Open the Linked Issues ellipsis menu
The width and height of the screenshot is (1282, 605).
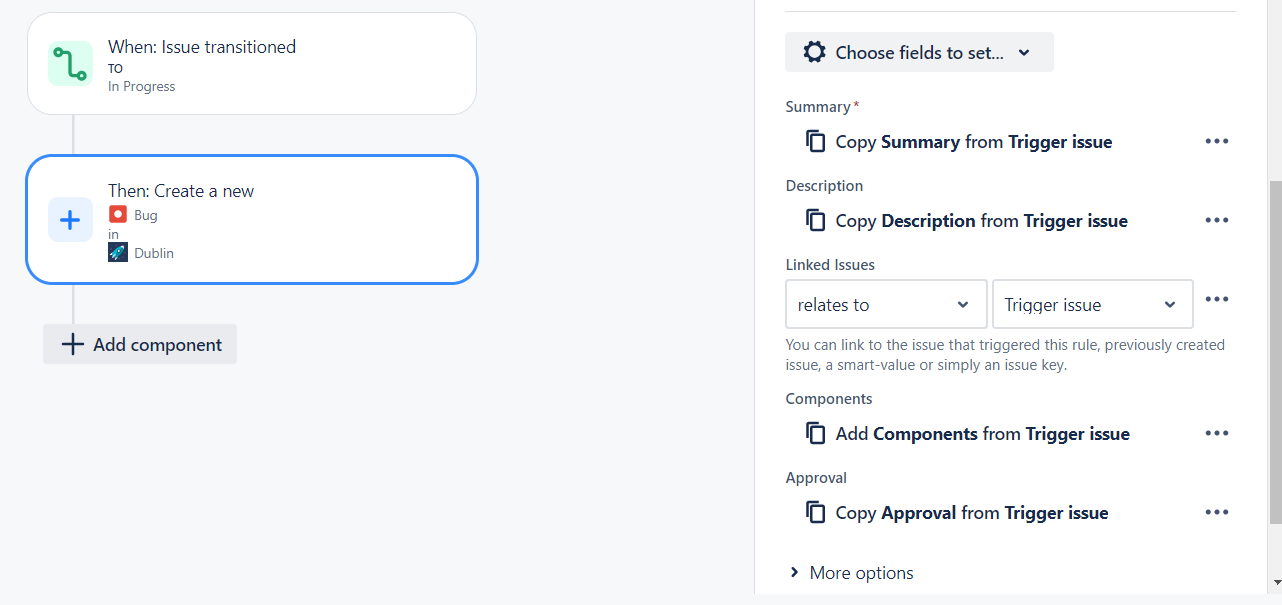[1216, 299]
